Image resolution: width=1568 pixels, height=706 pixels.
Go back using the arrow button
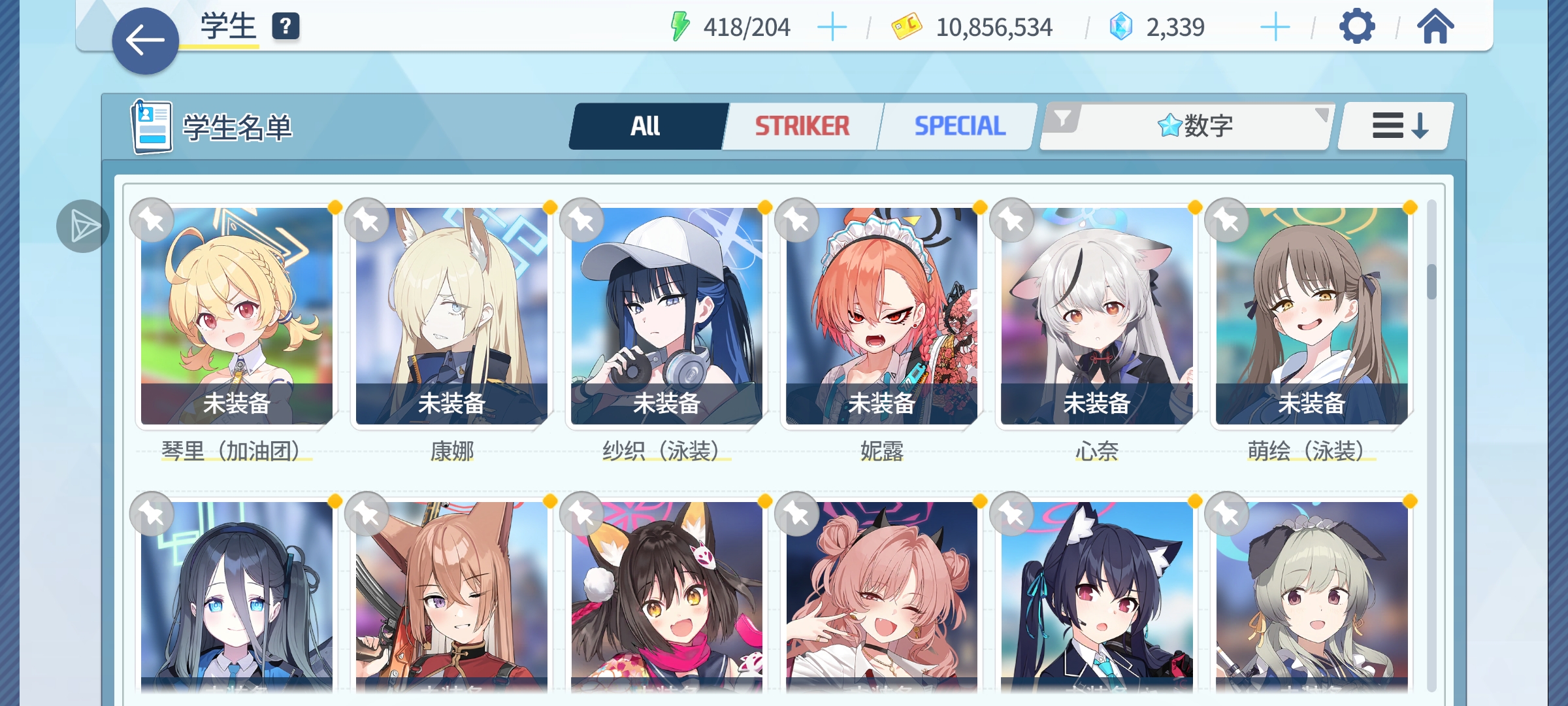(x=145, y=41)
